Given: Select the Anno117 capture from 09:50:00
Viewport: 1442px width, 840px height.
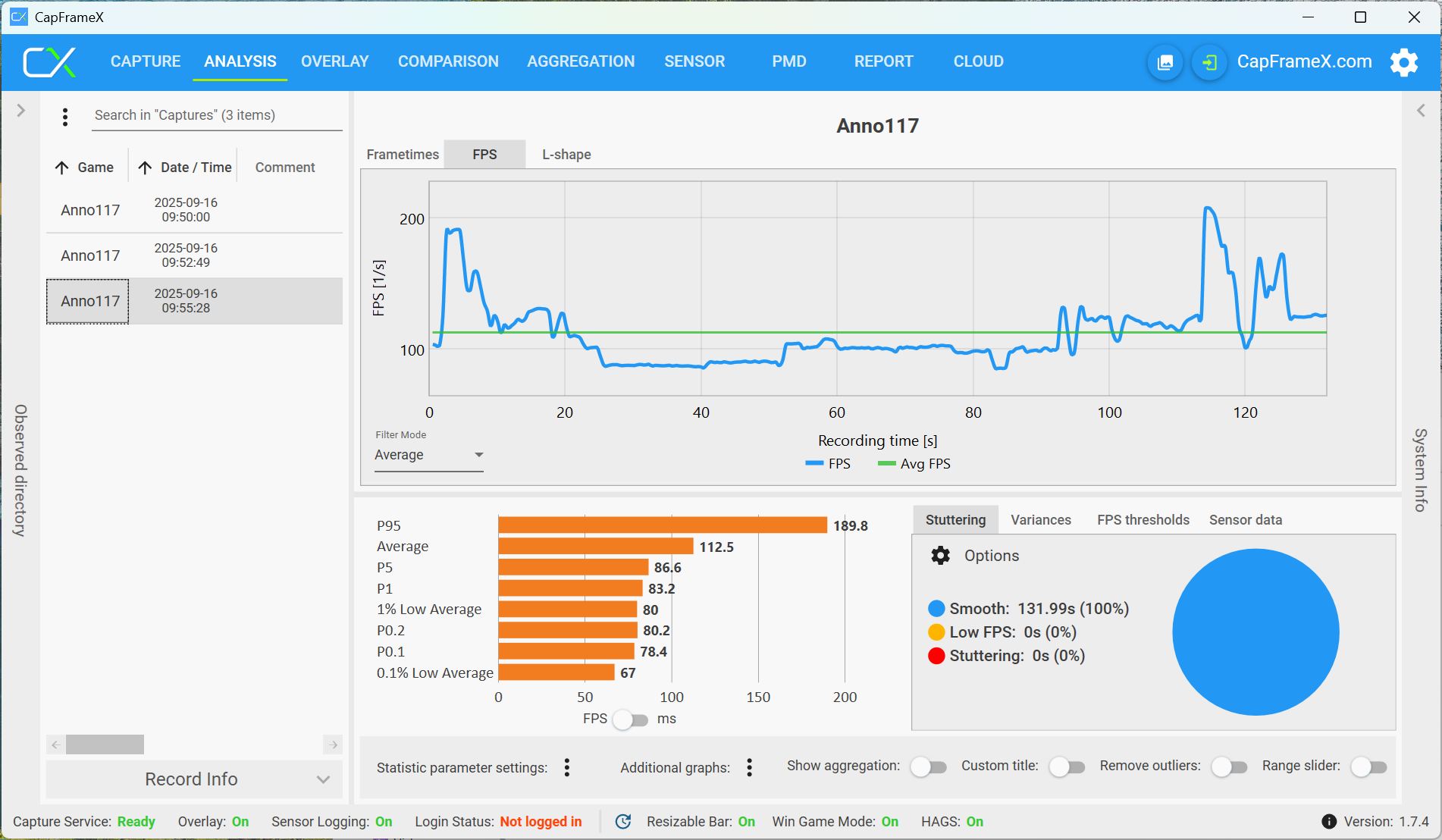Looking at the screenshot, I should point(194,210).
